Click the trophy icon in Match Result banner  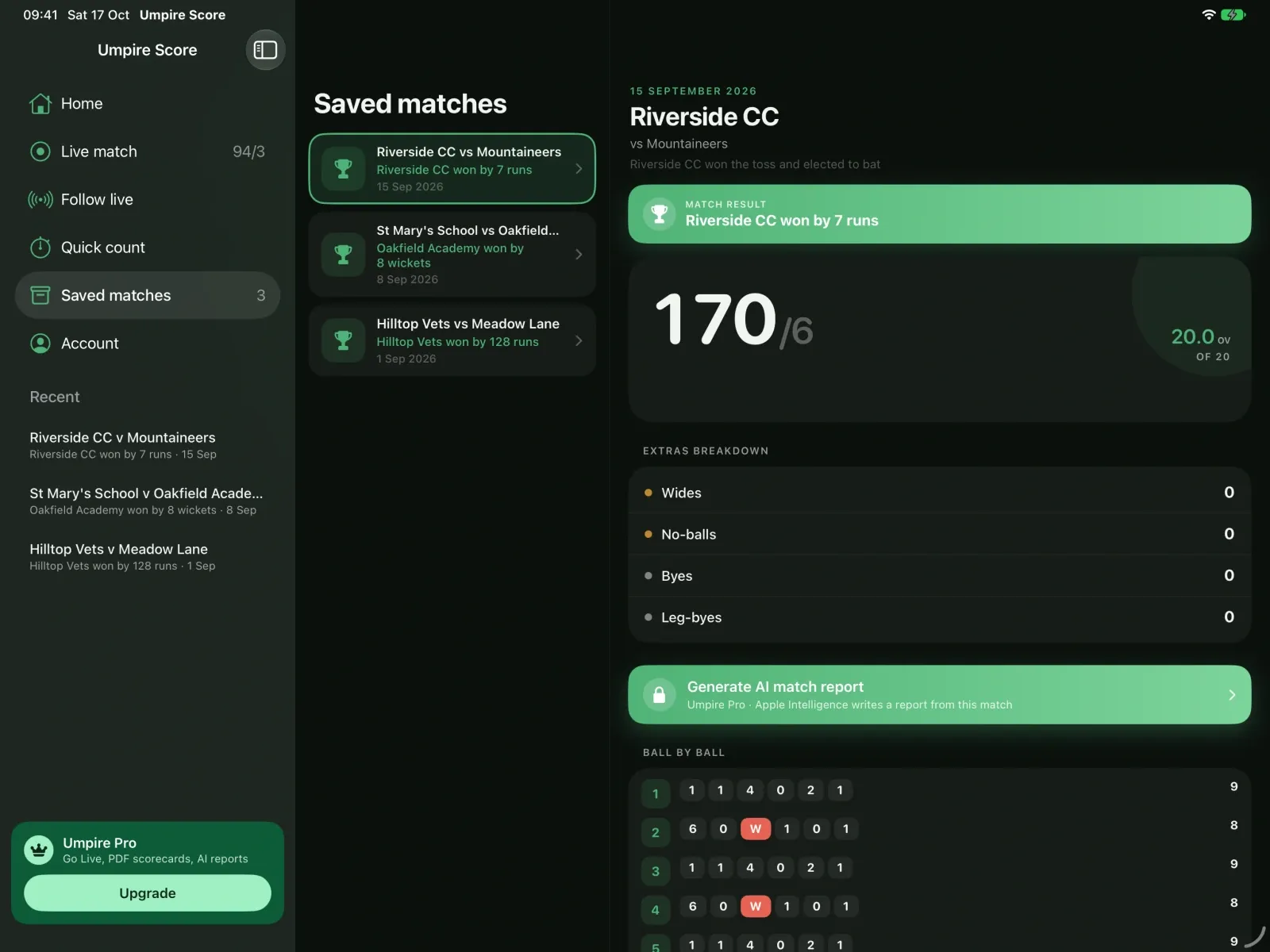659,213
